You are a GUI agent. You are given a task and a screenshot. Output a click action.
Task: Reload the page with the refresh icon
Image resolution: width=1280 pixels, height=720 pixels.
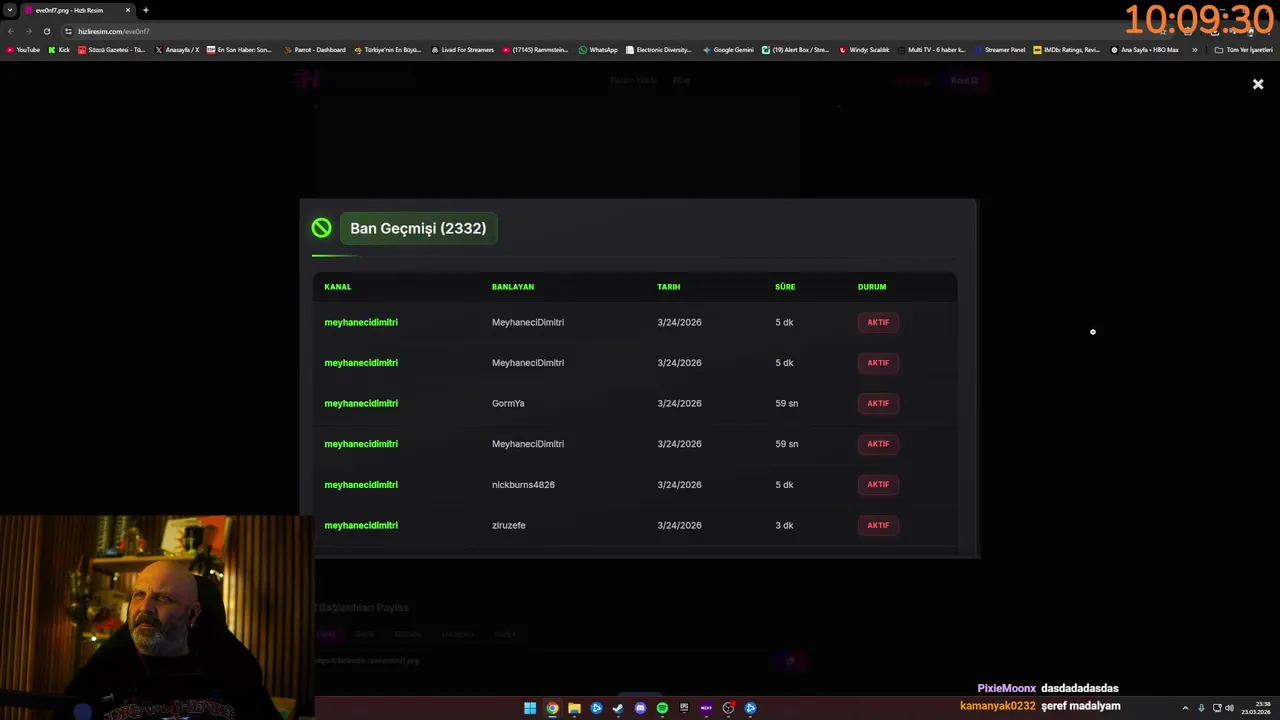coord(46,31)
